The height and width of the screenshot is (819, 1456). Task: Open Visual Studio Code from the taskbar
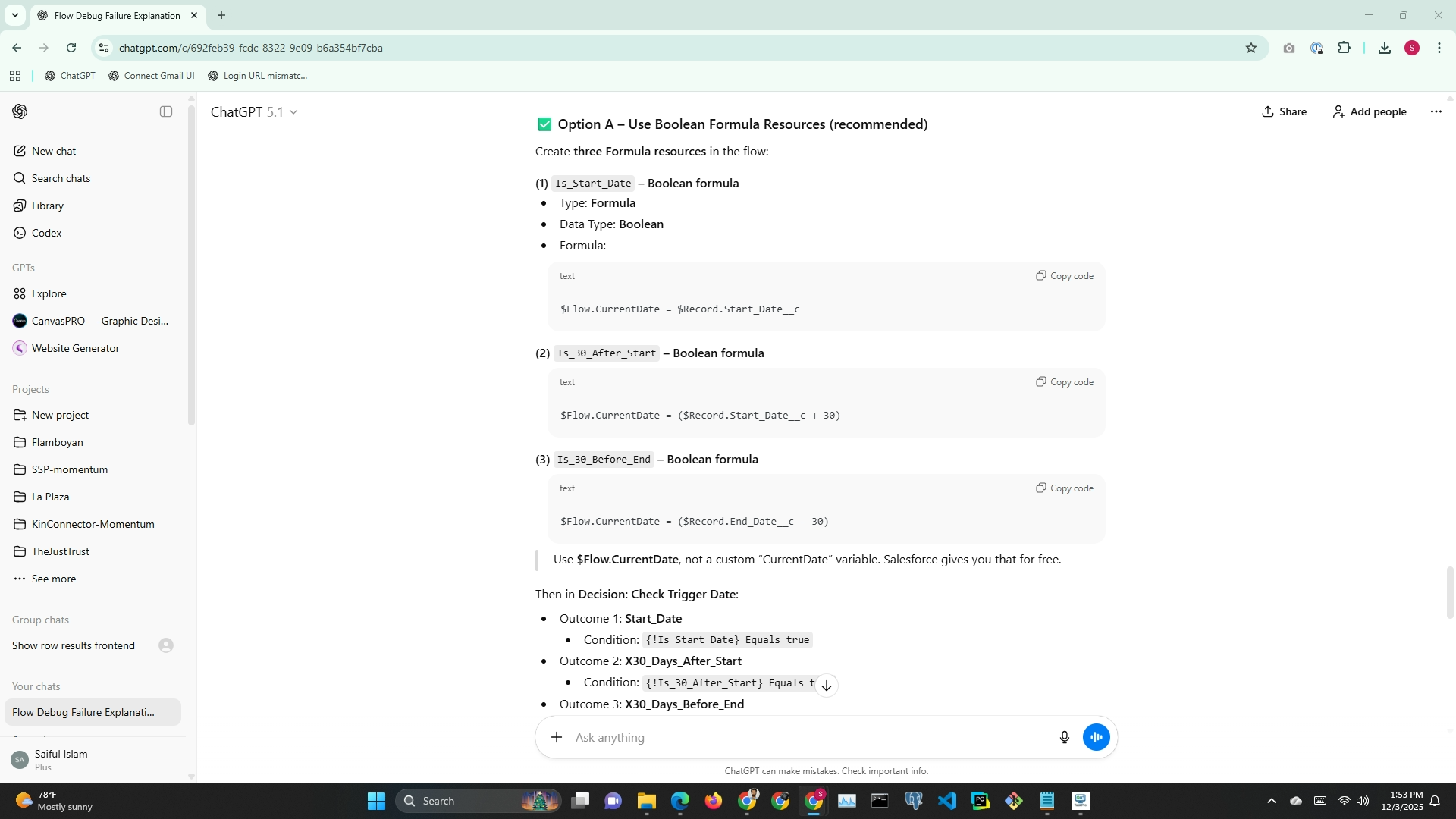click(x=946, y=801)
